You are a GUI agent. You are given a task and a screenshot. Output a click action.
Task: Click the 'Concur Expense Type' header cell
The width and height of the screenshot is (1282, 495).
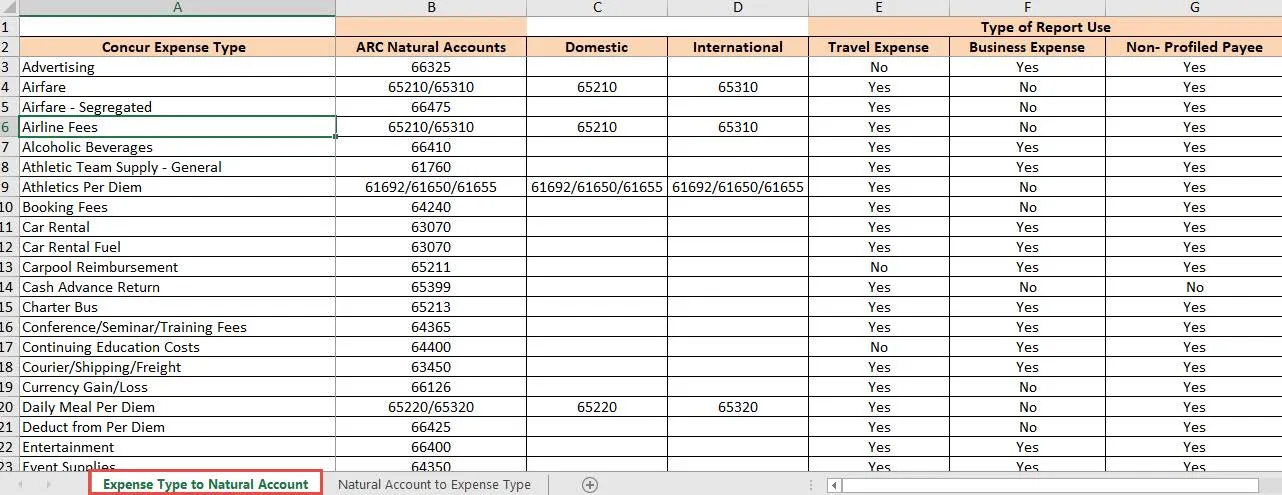(177, 47)
